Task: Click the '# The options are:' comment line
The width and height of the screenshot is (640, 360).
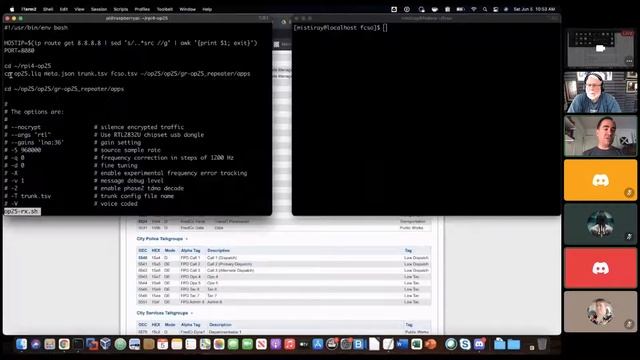Action: [34, 111]
